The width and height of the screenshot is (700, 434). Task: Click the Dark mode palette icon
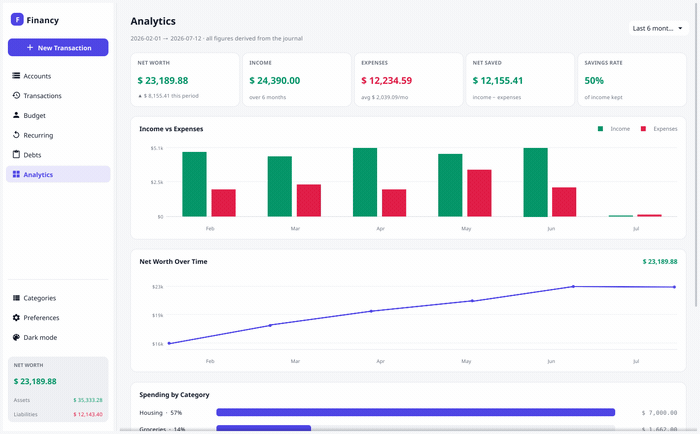16,337
